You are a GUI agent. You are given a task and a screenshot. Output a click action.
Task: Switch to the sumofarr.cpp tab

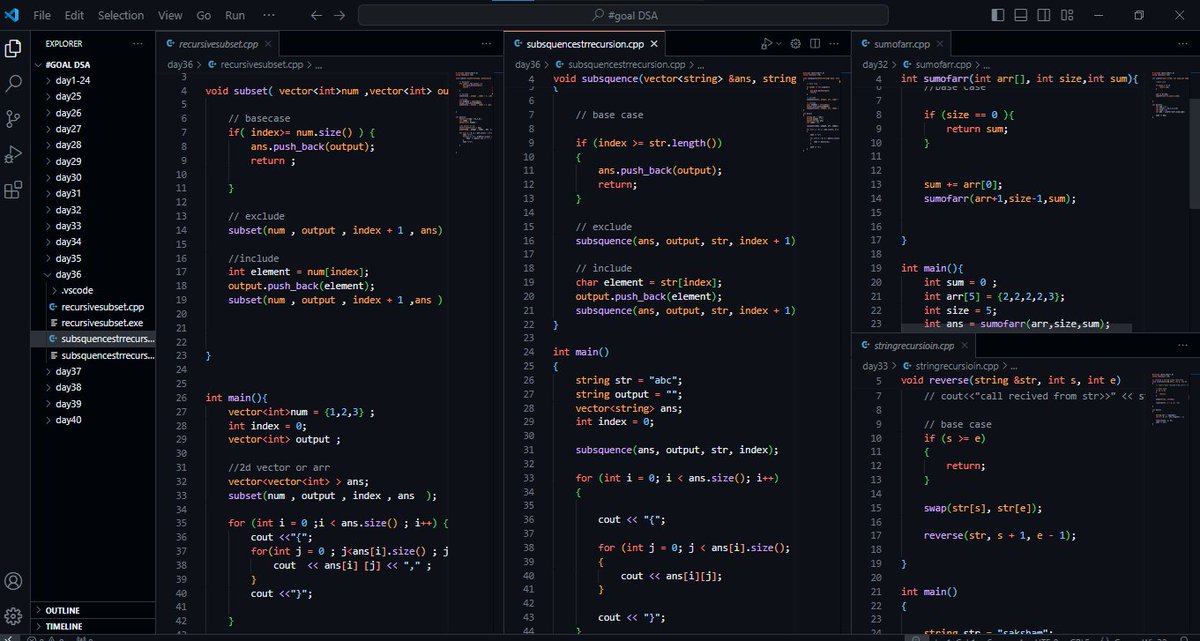(x=901, y=44)
